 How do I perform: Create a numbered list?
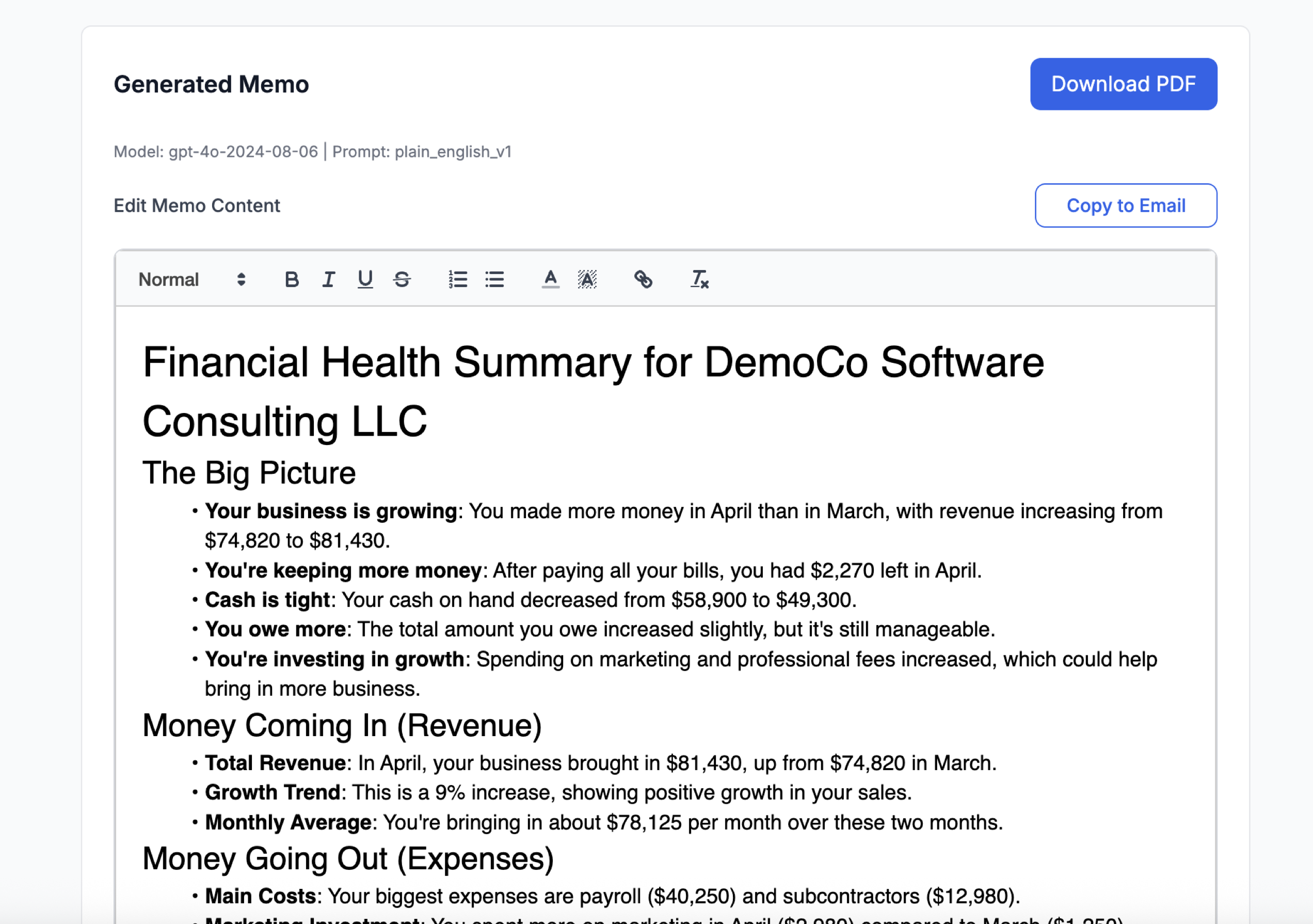pos(457,280)
